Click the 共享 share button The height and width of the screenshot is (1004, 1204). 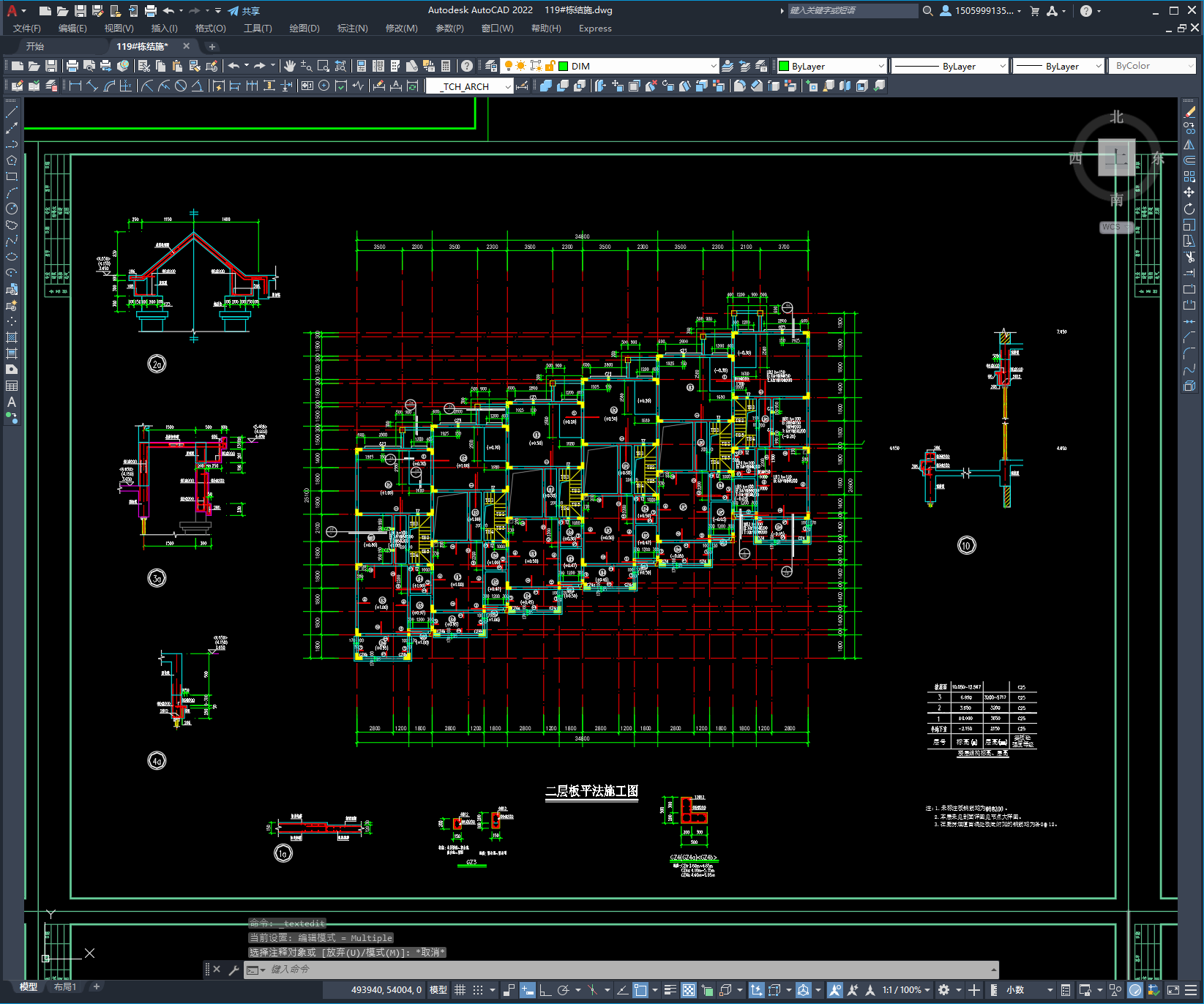pos(244,11)
